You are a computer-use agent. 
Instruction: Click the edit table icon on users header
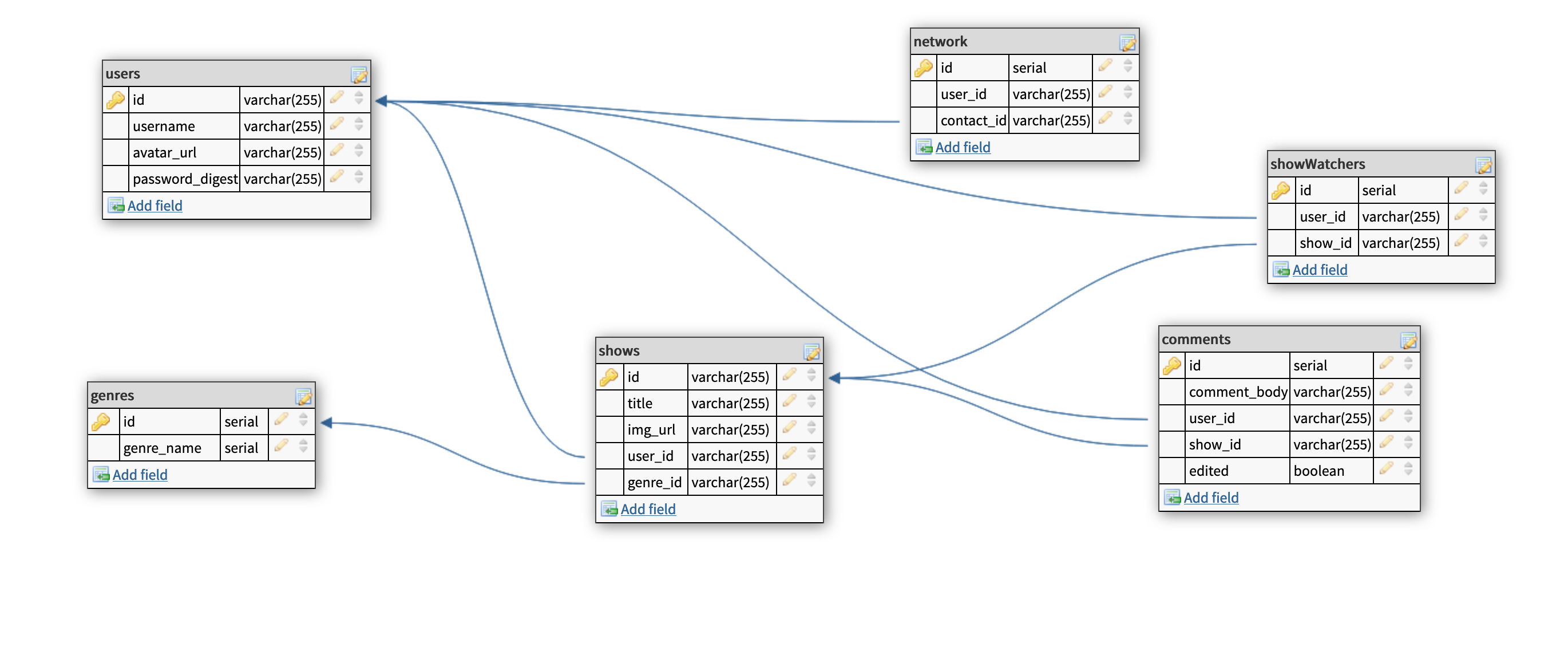(359, 75)
